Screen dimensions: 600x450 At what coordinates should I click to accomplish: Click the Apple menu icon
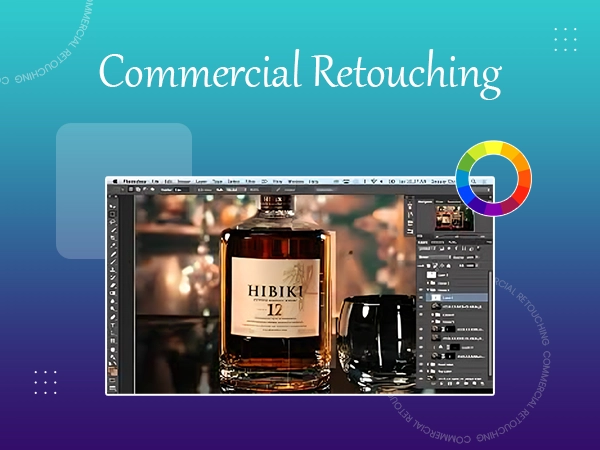(x=112, y=181)
